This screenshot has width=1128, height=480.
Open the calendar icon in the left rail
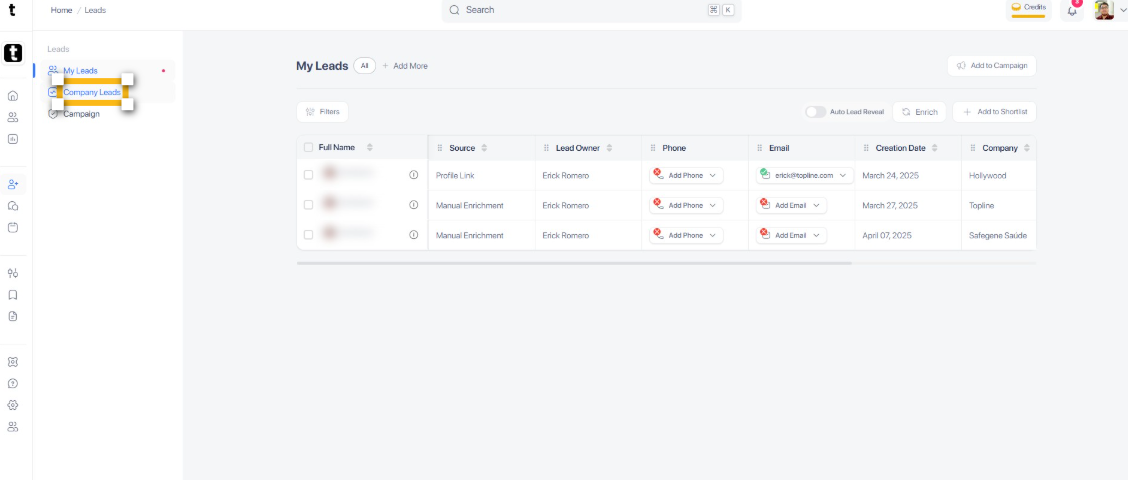[12, 227]
